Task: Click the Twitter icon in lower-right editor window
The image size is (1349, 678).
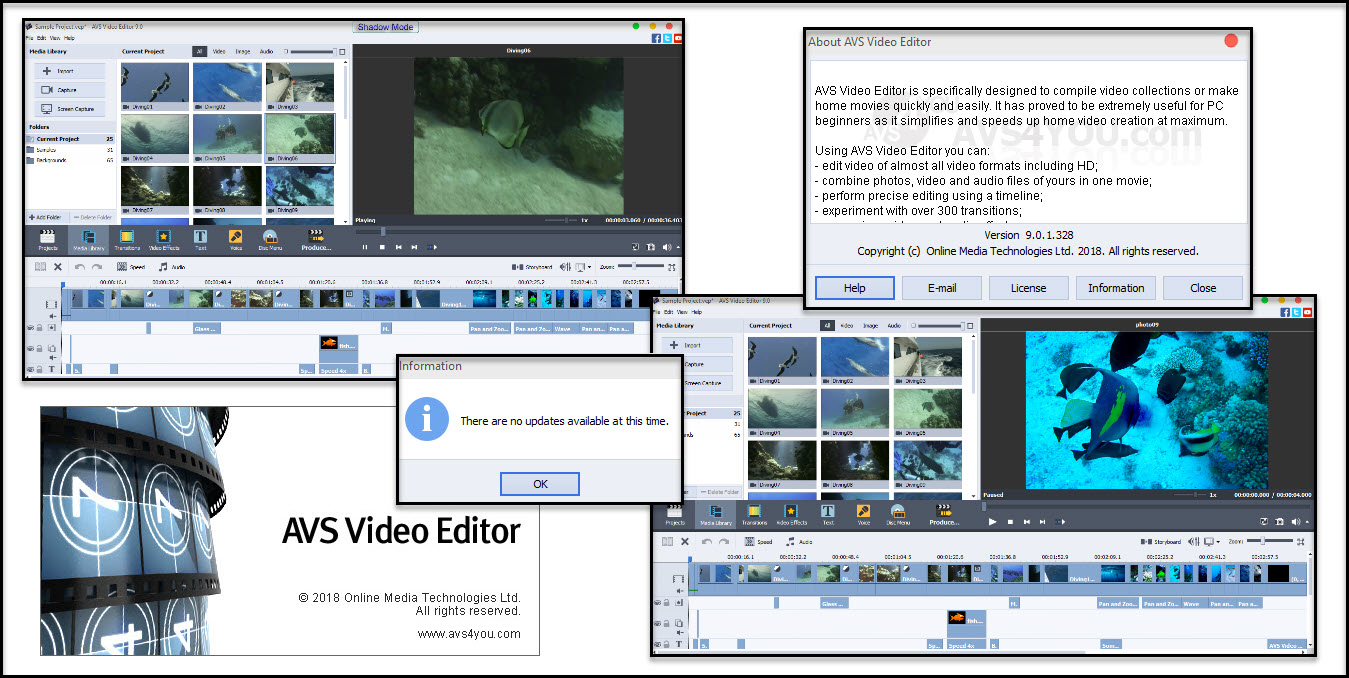Action: pyautogui.click(x=1295, y=312)
